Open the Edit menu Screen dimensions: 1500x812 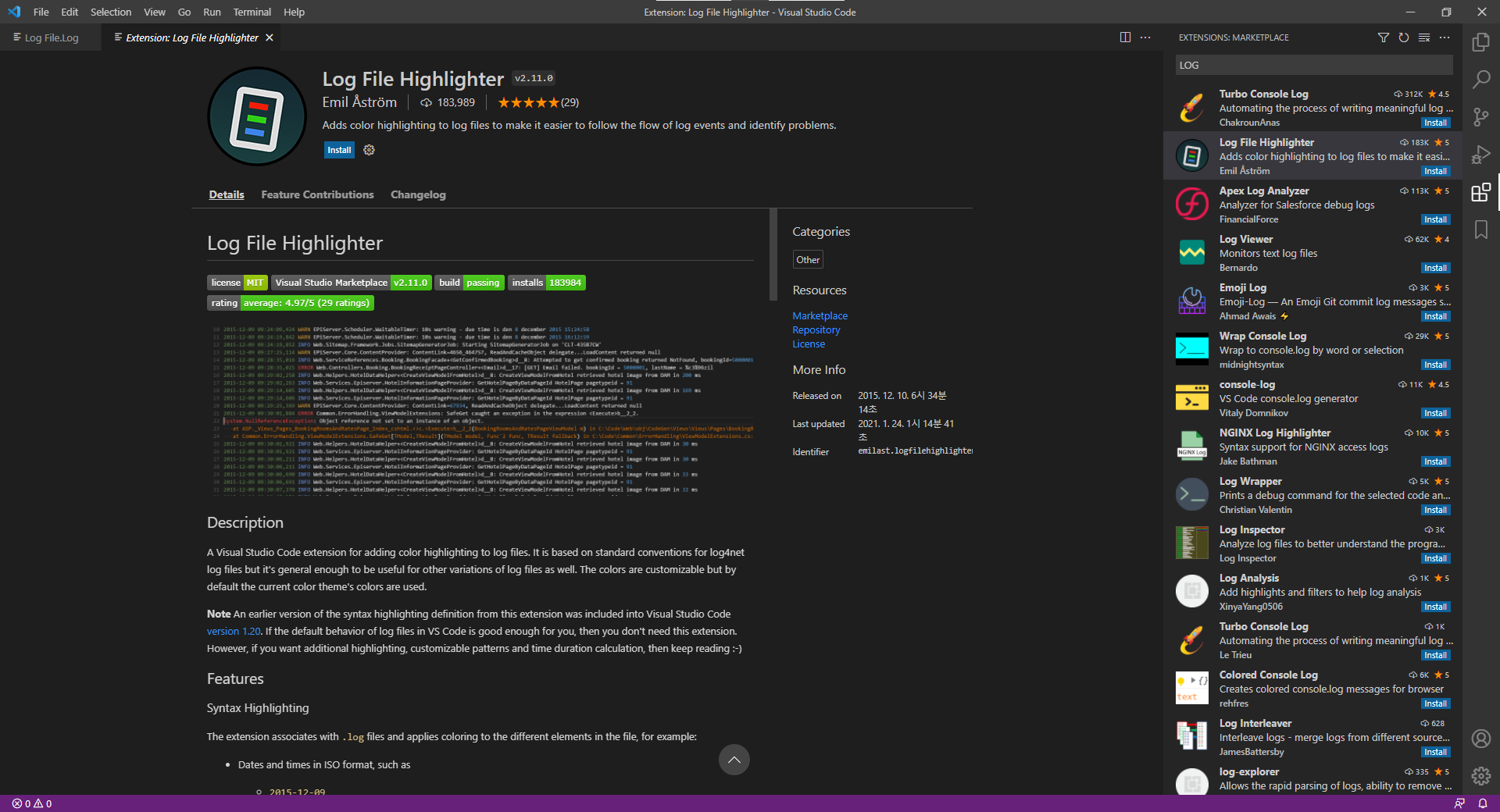tap(70, 12)
